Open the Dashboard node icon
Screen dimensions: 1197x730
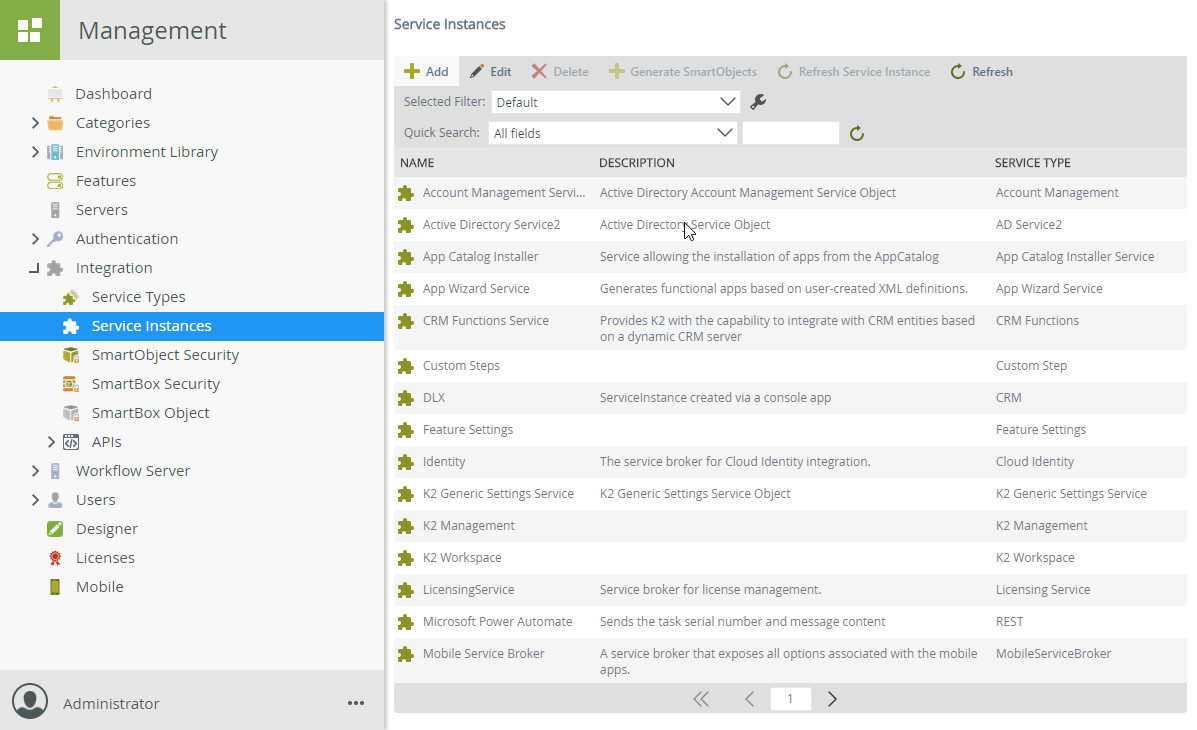coord(55,94)
